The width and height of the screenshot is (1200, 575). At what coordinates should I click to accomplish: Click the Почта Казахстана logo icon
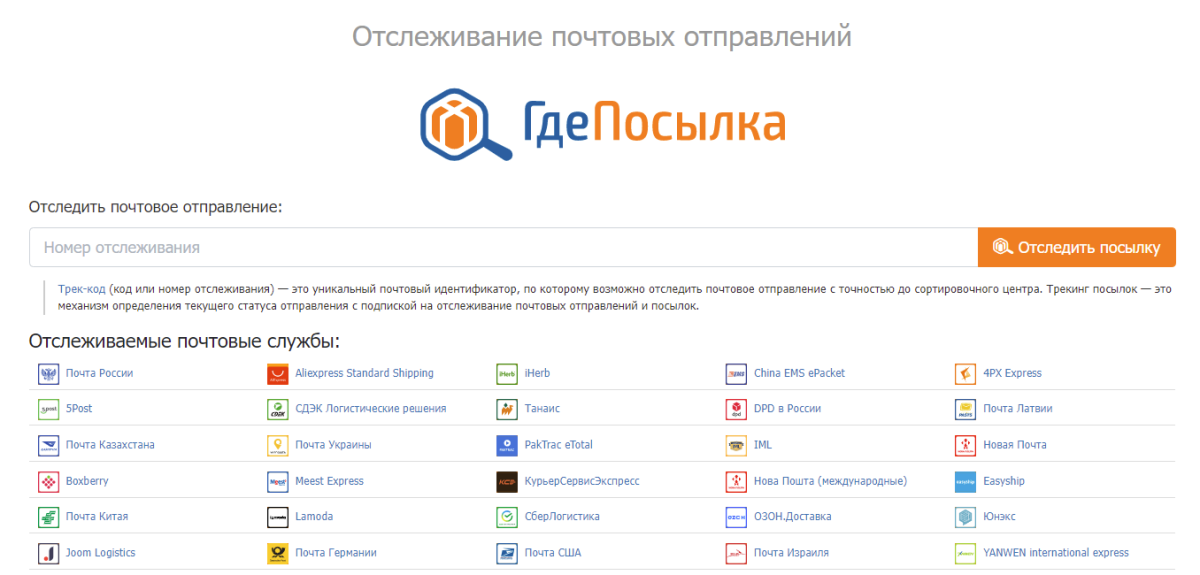[48, 445]
